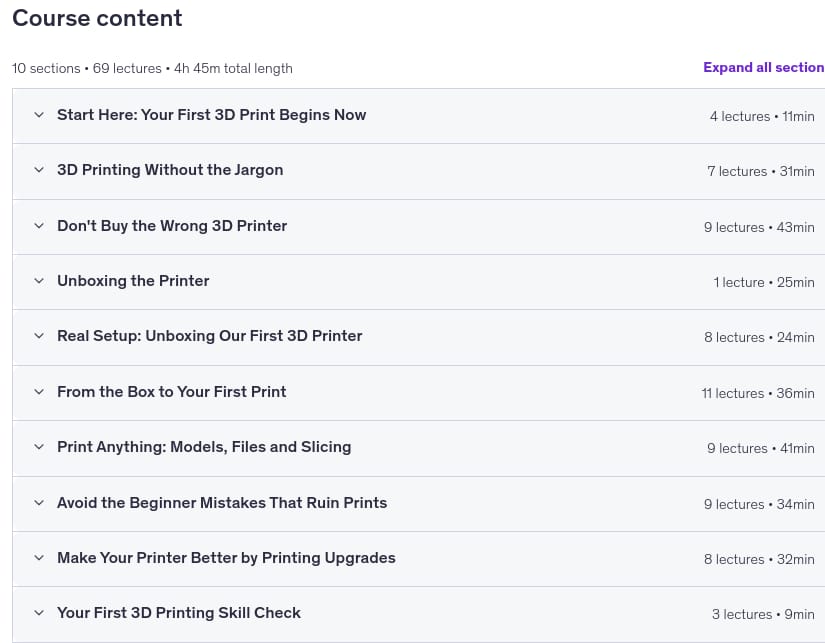Expand the 'Unboxing the Printer' chevron
Viewport: 825px width, 643px height.
point(39,281)
